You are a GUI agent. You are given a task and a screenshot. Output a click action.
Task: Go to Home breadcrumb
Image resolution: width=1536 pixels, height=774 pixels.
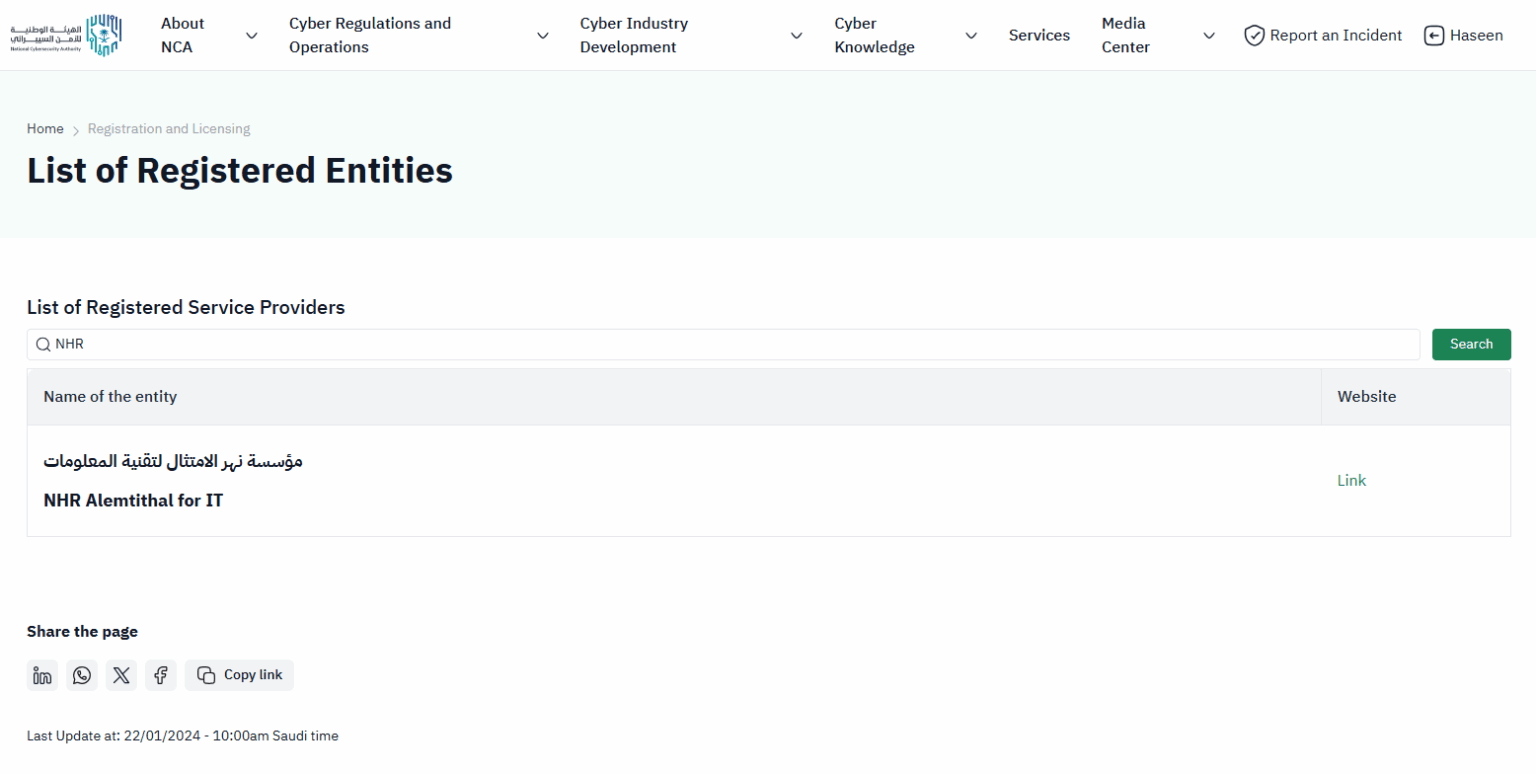point(45,129)
